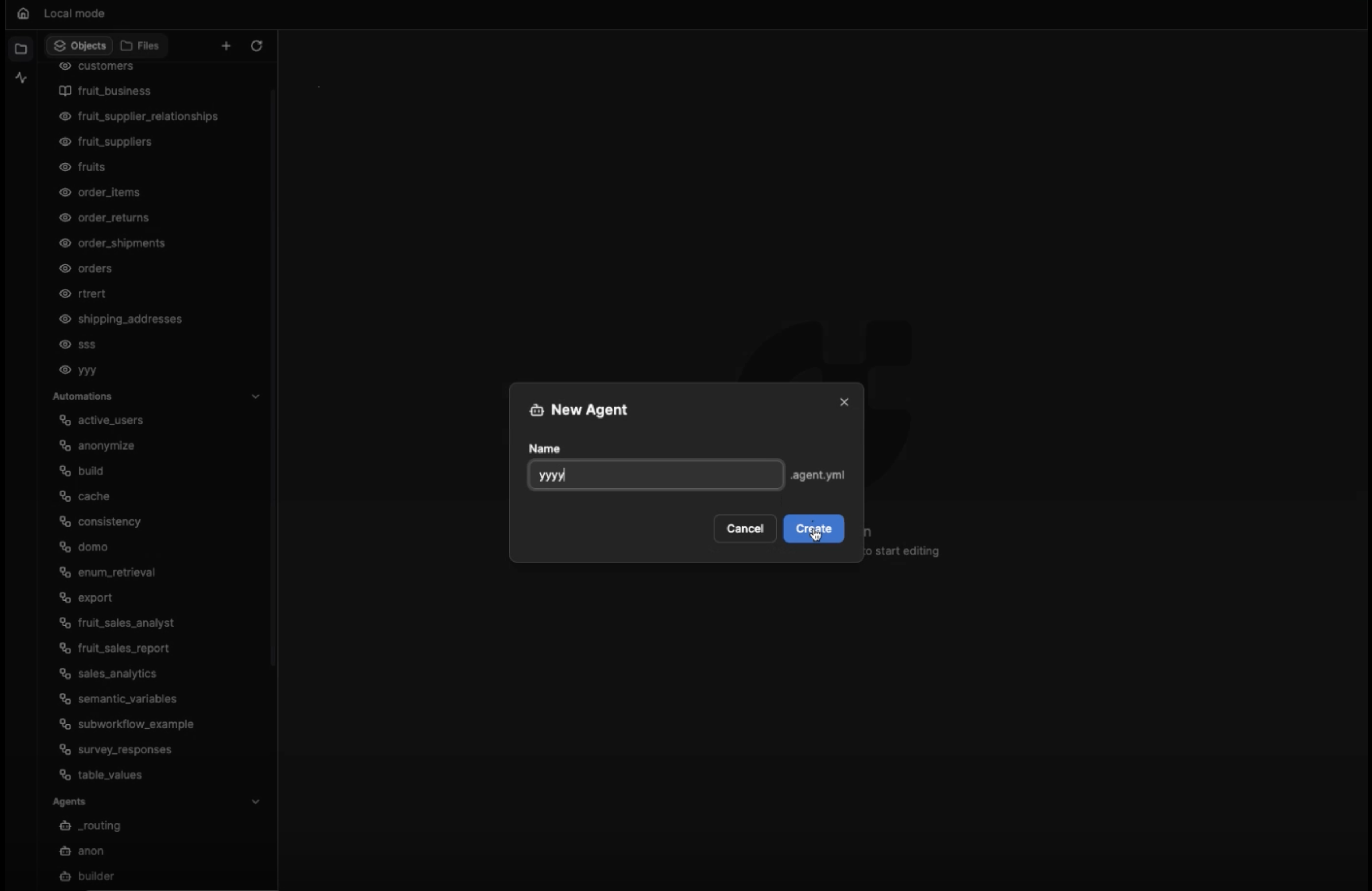Click the workflow icon beside fruit_sales_report
The height and width of the screenshot is (891, 1372).
[65, 648]
